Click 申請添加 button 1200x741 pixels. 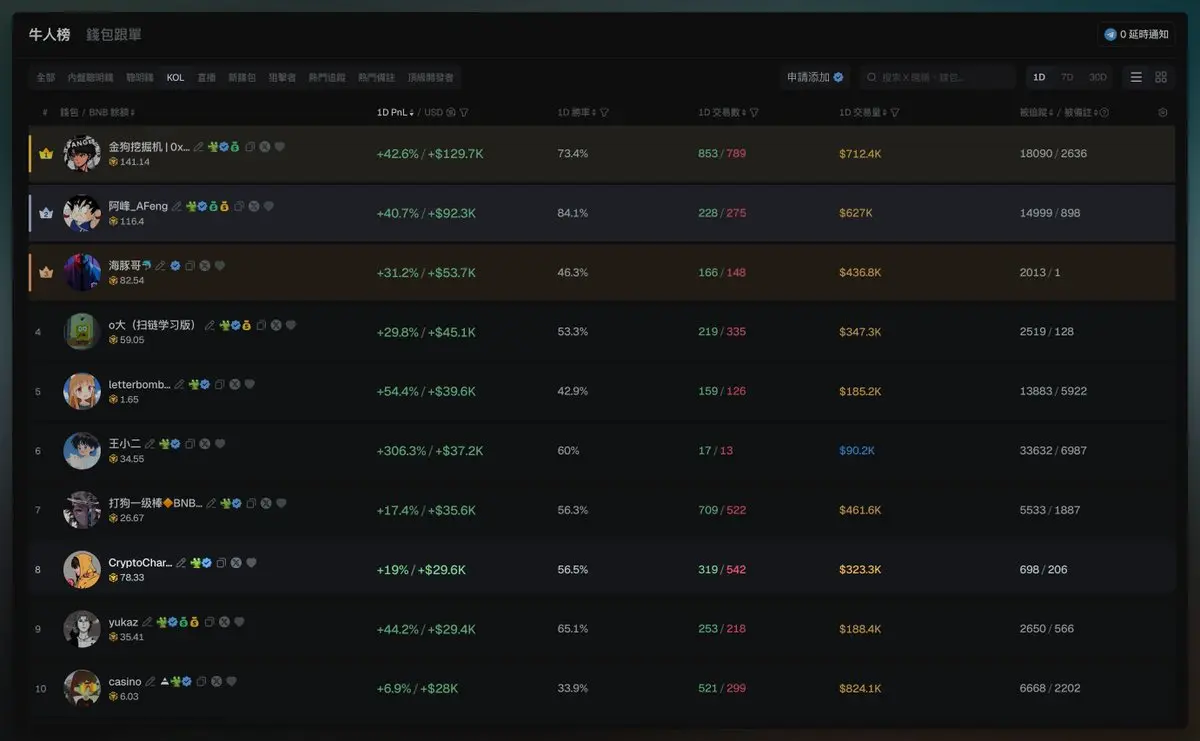tap(815, 77)
